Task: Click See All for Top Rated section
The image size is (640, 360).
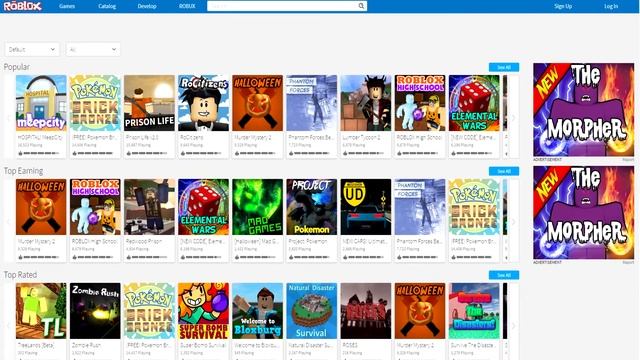Action: click(x=504, y=275)
